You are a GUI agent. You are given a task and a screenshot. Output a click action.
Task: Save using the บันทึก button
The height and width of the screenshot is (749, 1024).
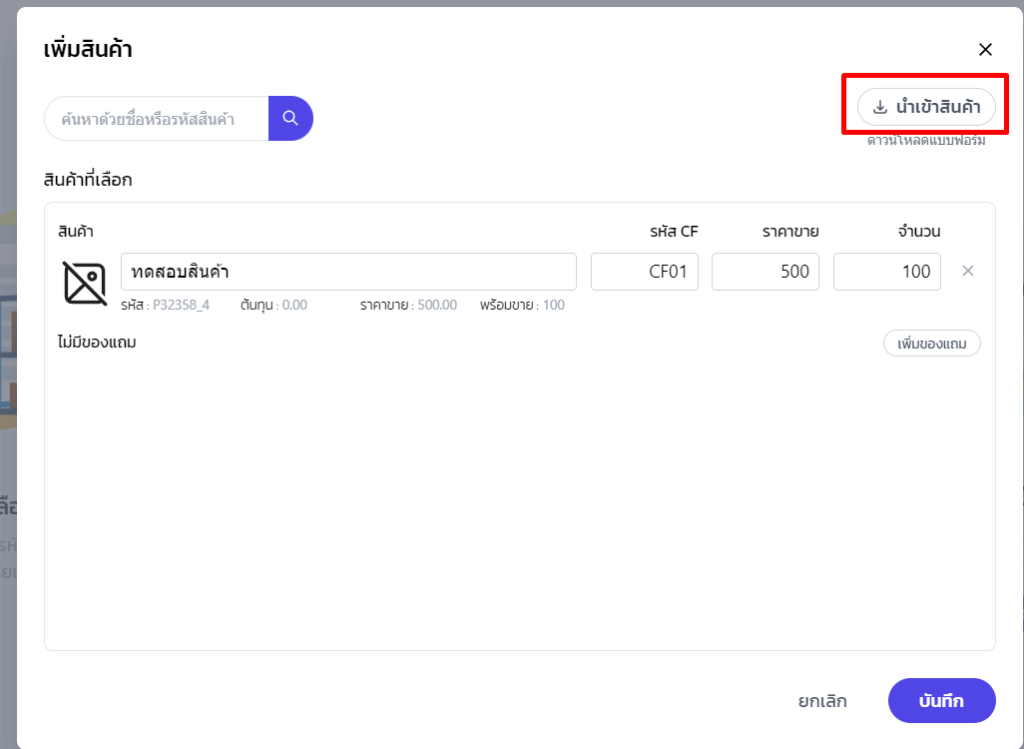[x=941, y=701]
